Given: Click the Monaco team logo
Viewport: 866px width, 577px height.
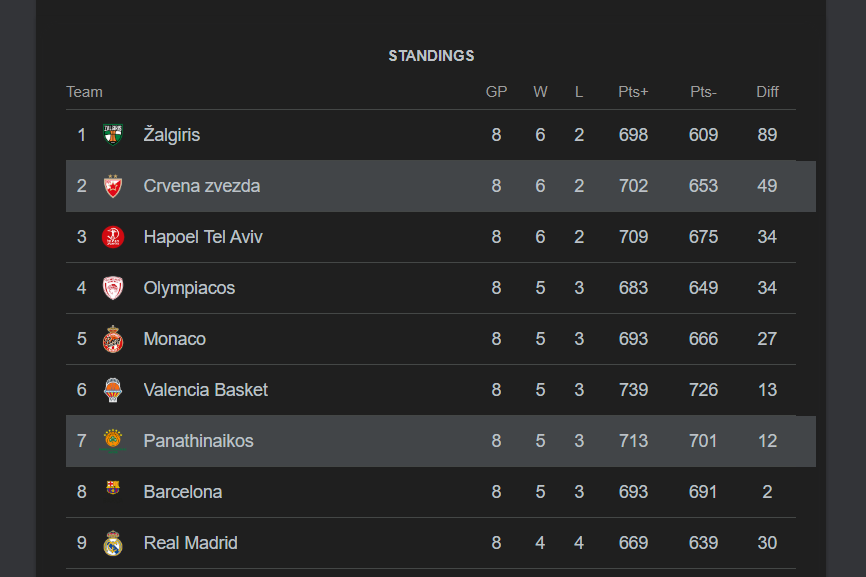Looking at the screenshot, I should click(113, 339).
